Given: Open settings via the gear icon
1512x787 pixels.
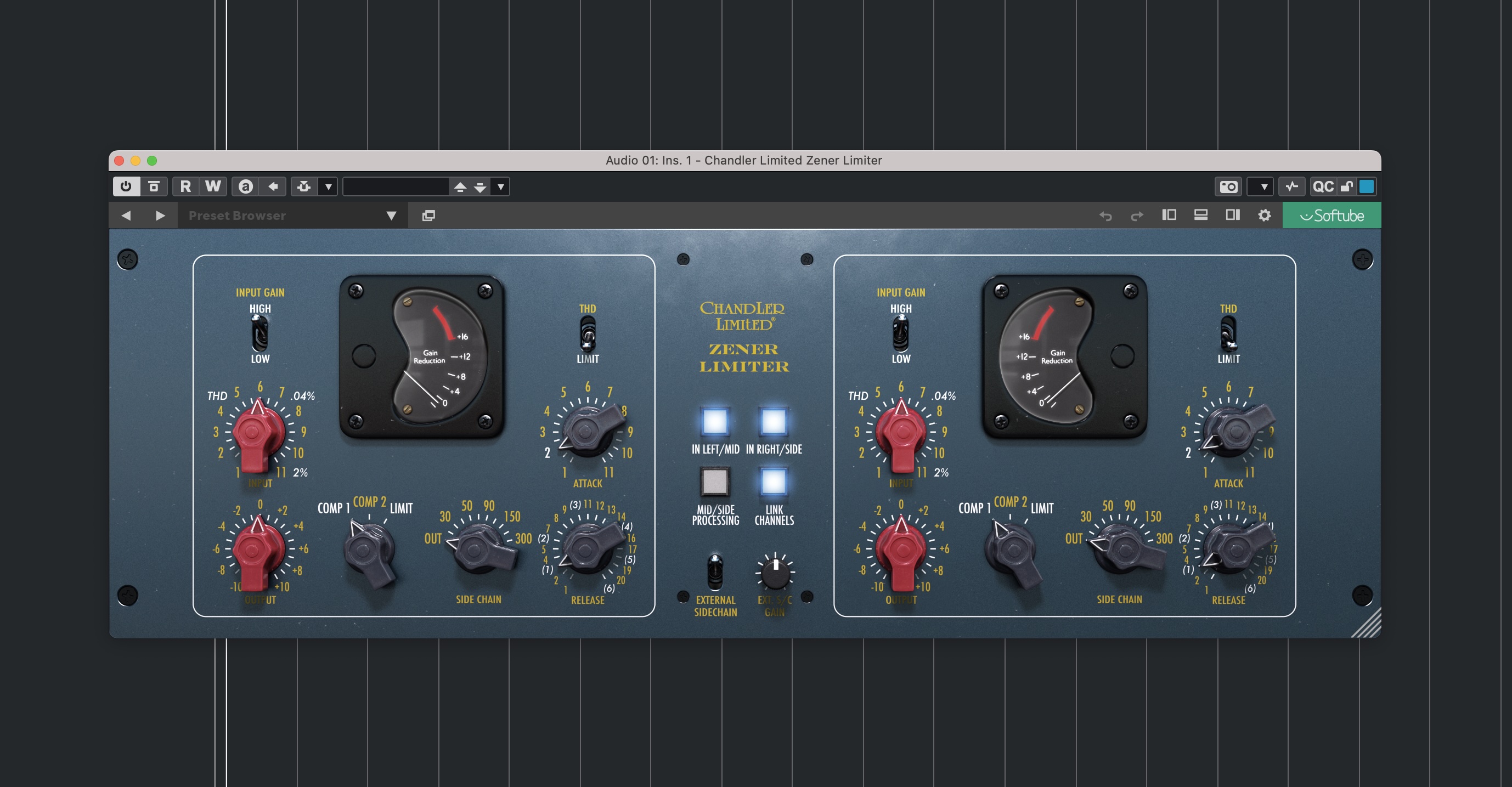Looking at the screenshot, I should 1265,216.
